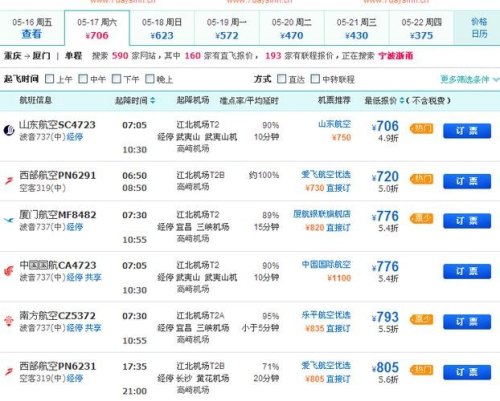Screen dimensions: 500x401
Task: Switch to 05-22 周四 ¥375 tab
Action: click(421, 28)
